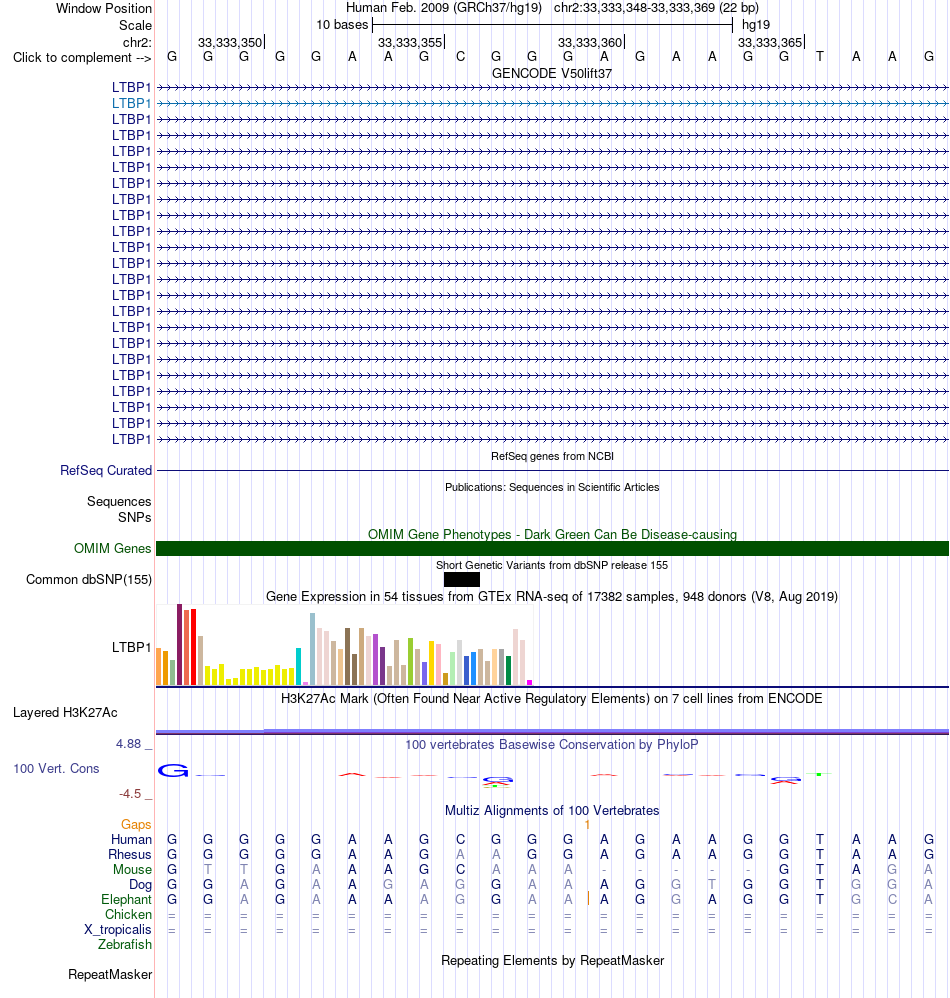The height and width of the screenshot is (998, 950).
Task: Click the 'GENCODE V50lift37' track title
Action: click(552, 73)
